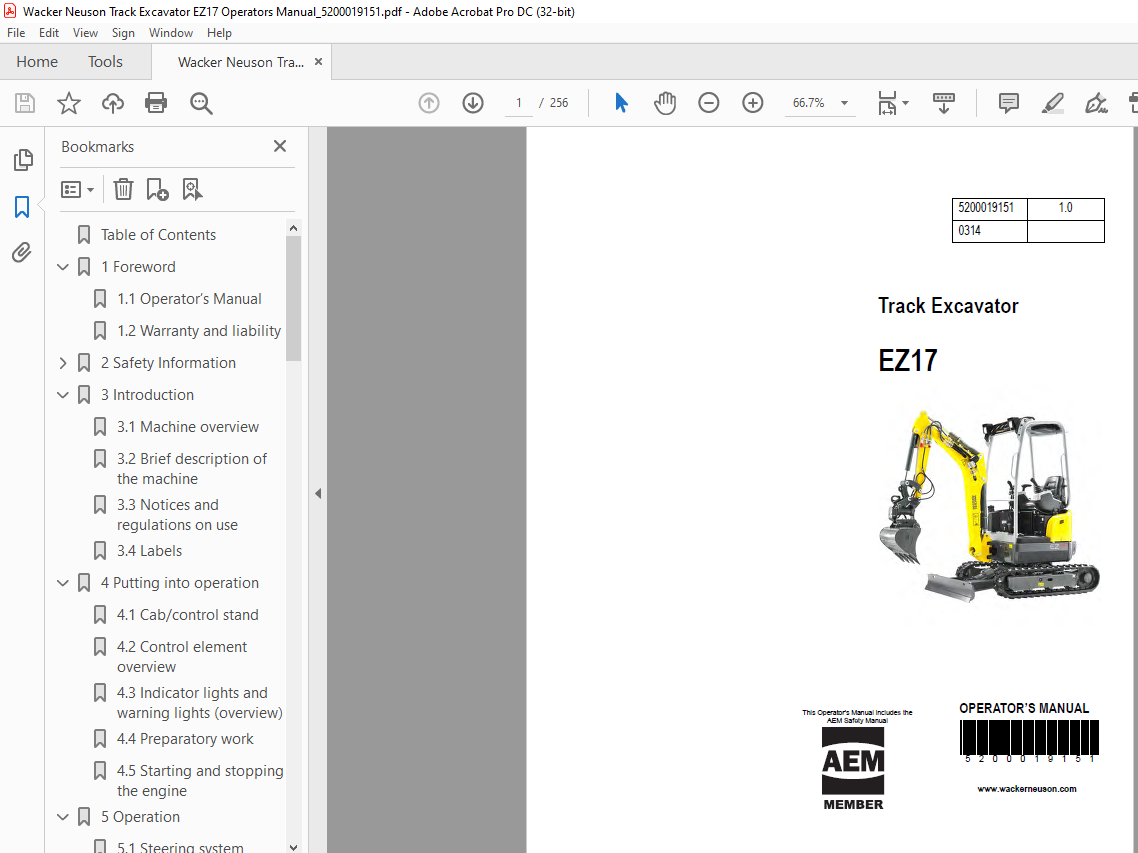Toggle scrolling mode icon
This screenshot has height=853, width=1138.
[x=943, y=103]
